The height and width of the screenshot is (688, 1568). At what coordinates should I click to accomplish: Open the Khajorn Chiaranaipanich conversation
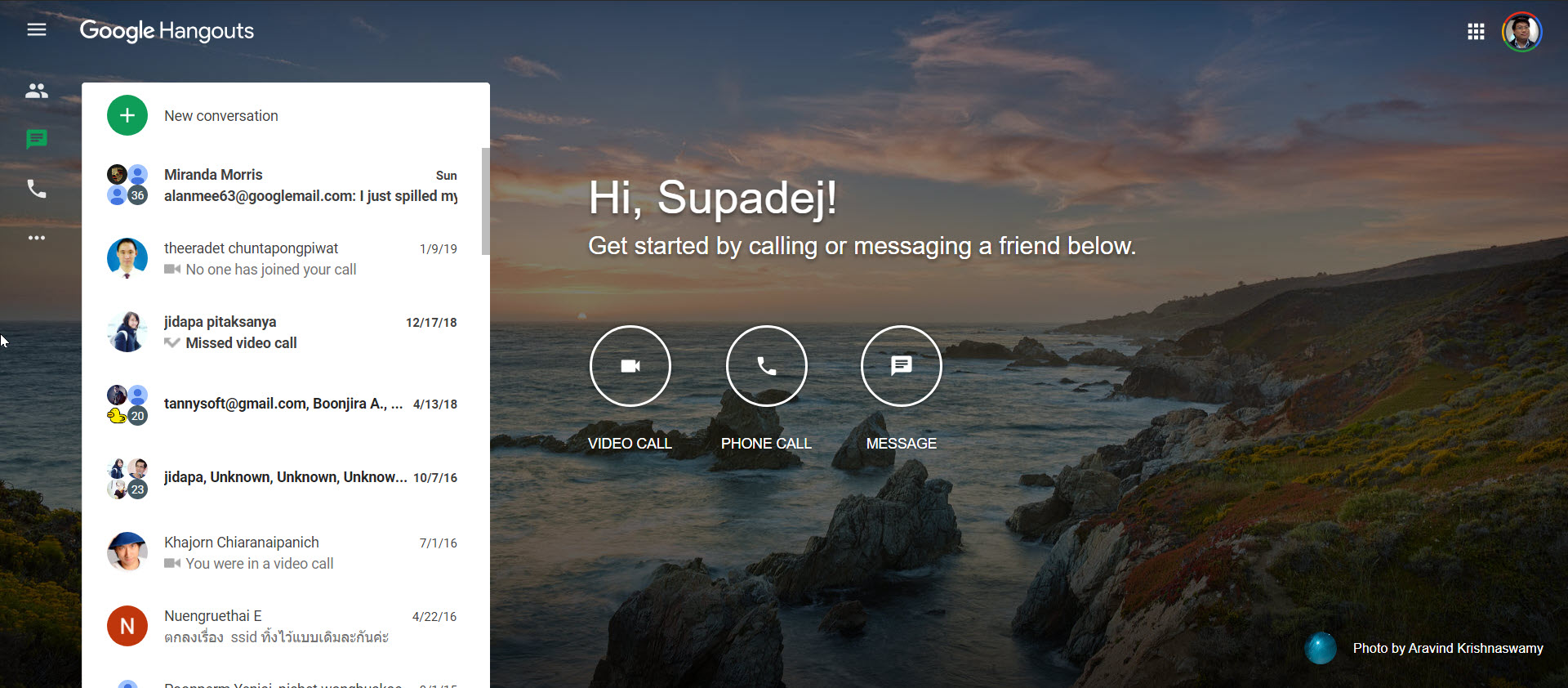click(x=283, y=552)
